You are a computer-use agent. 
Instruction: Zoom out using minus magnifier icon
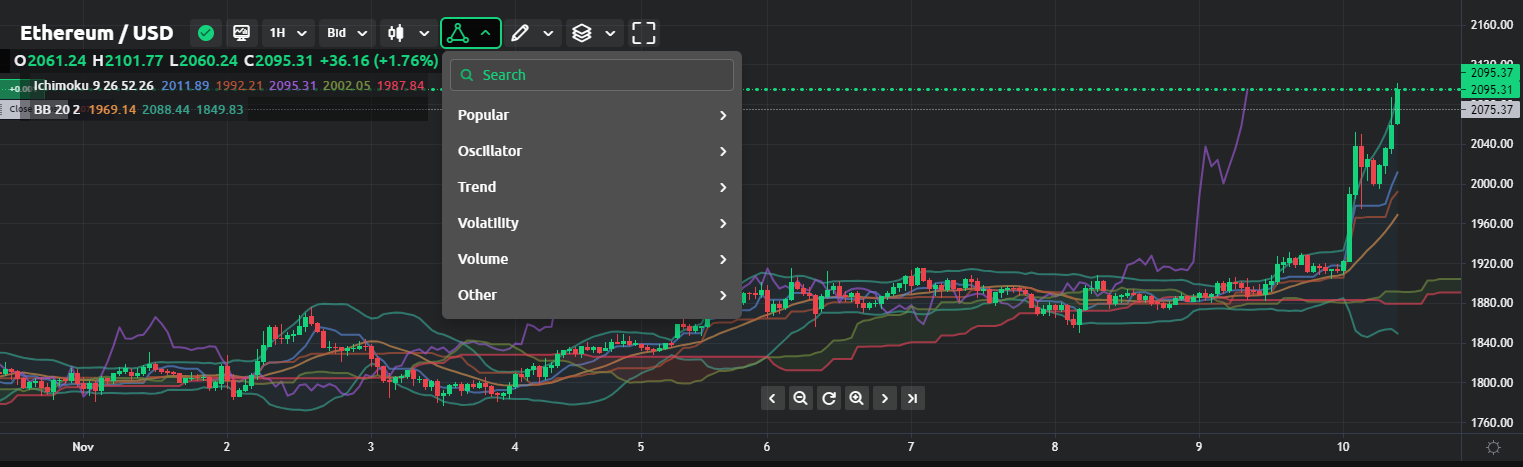point(800,398)
